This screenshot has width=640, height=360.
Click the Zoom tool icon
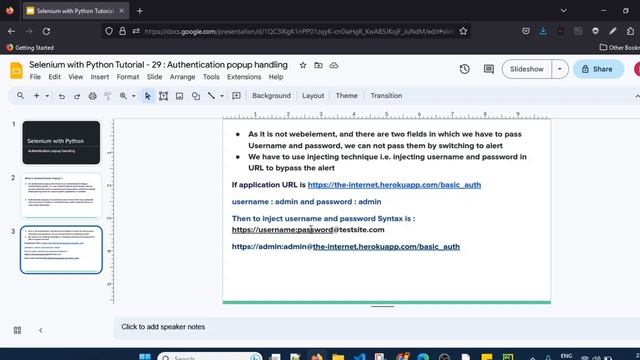123,96
